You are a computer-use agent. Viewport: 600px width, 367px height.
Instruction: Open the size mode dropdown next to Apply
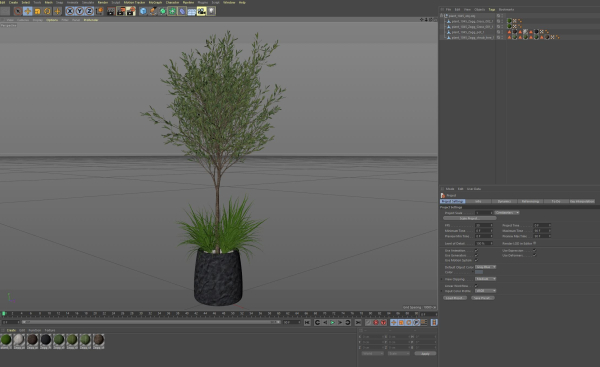click(399, 354)
